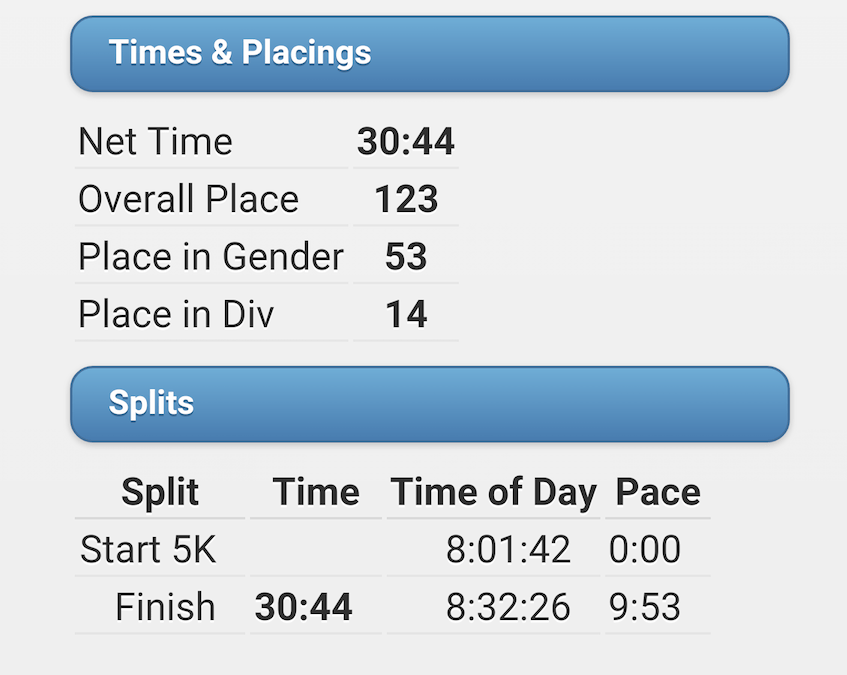Click the Place in Gender label
847x675 pixels.
click(x=210, y=257)
